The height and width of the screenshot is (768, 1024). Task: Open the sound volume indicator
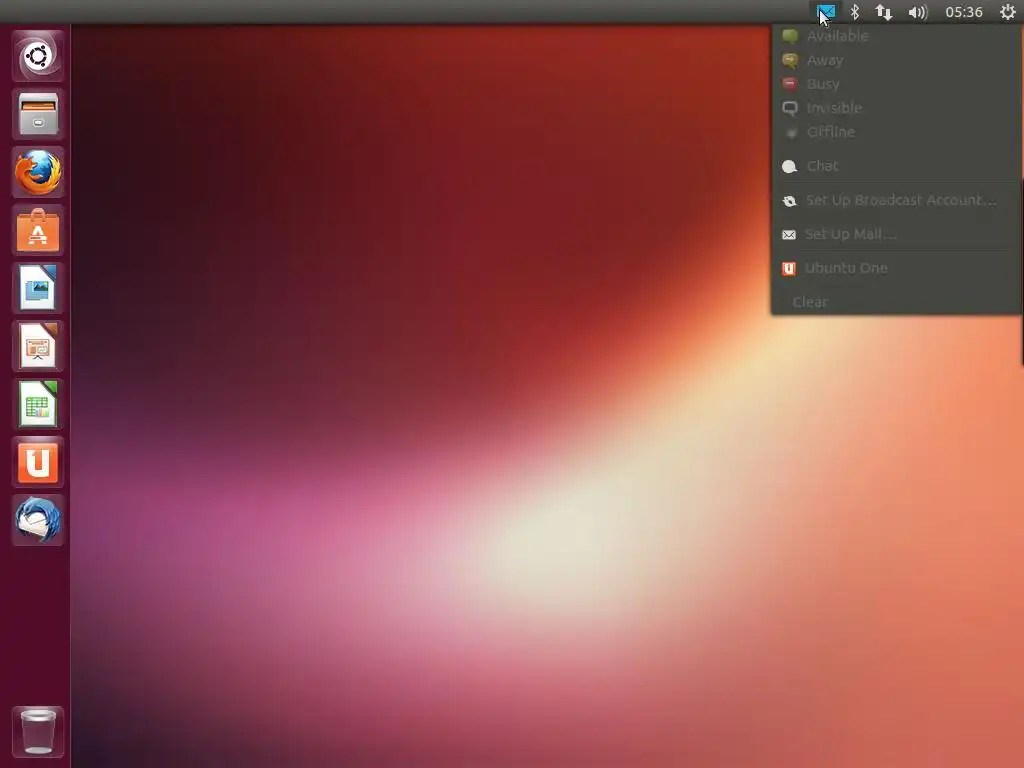click(x=918, y=12)
